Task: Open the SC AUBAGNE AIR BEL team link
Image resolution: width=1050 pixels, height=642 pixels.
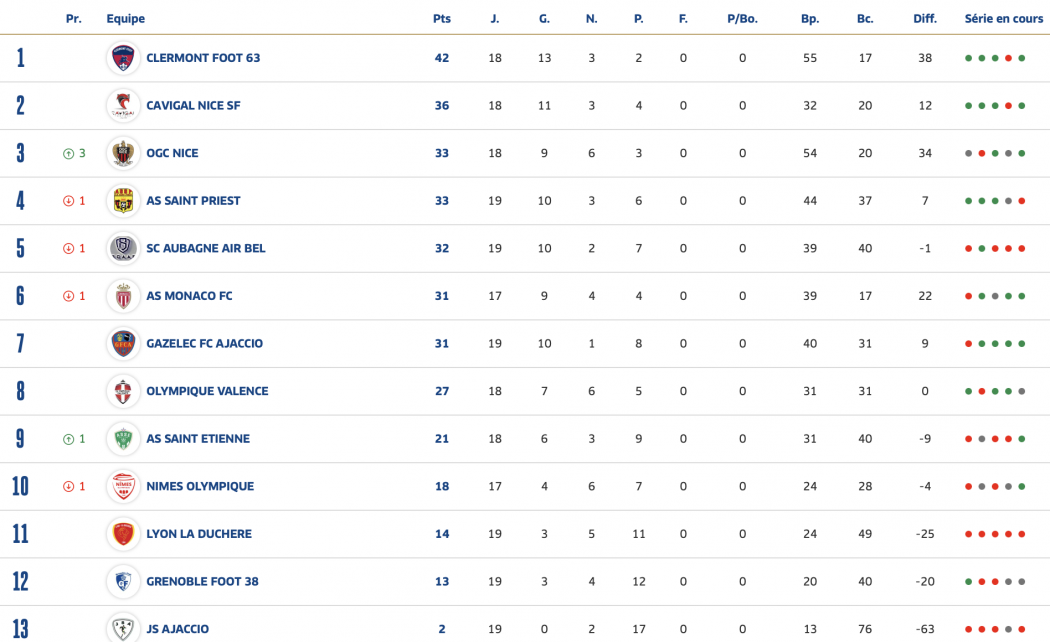Action: [x=206, y=249]
